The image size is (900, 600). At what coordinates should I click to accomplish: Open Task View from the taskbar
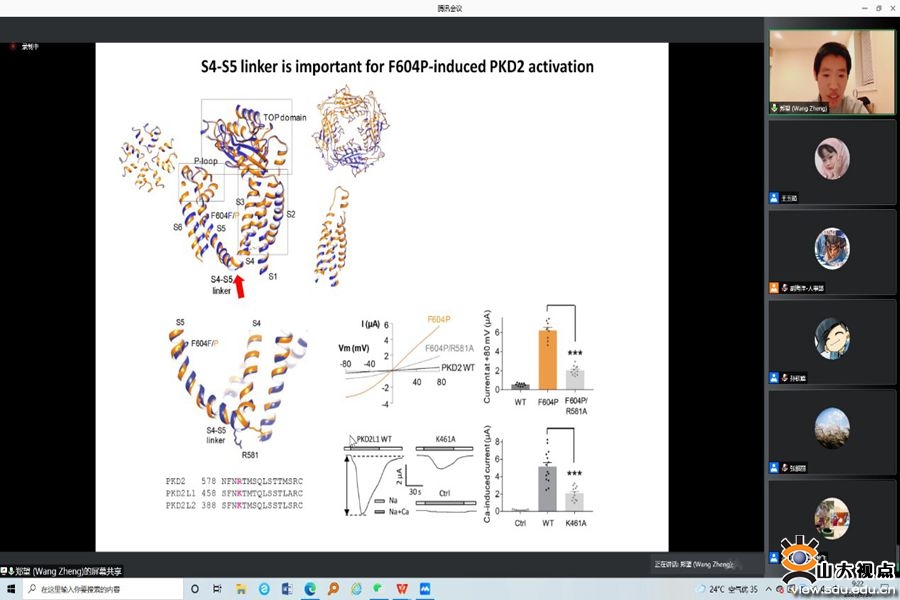(218, 589)
